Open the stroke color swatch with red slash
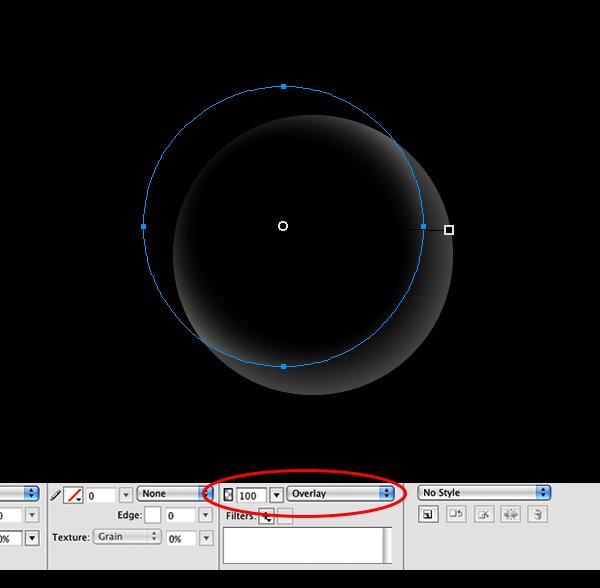The width and height of the screenshot is (600, 588). pos(73,495)
